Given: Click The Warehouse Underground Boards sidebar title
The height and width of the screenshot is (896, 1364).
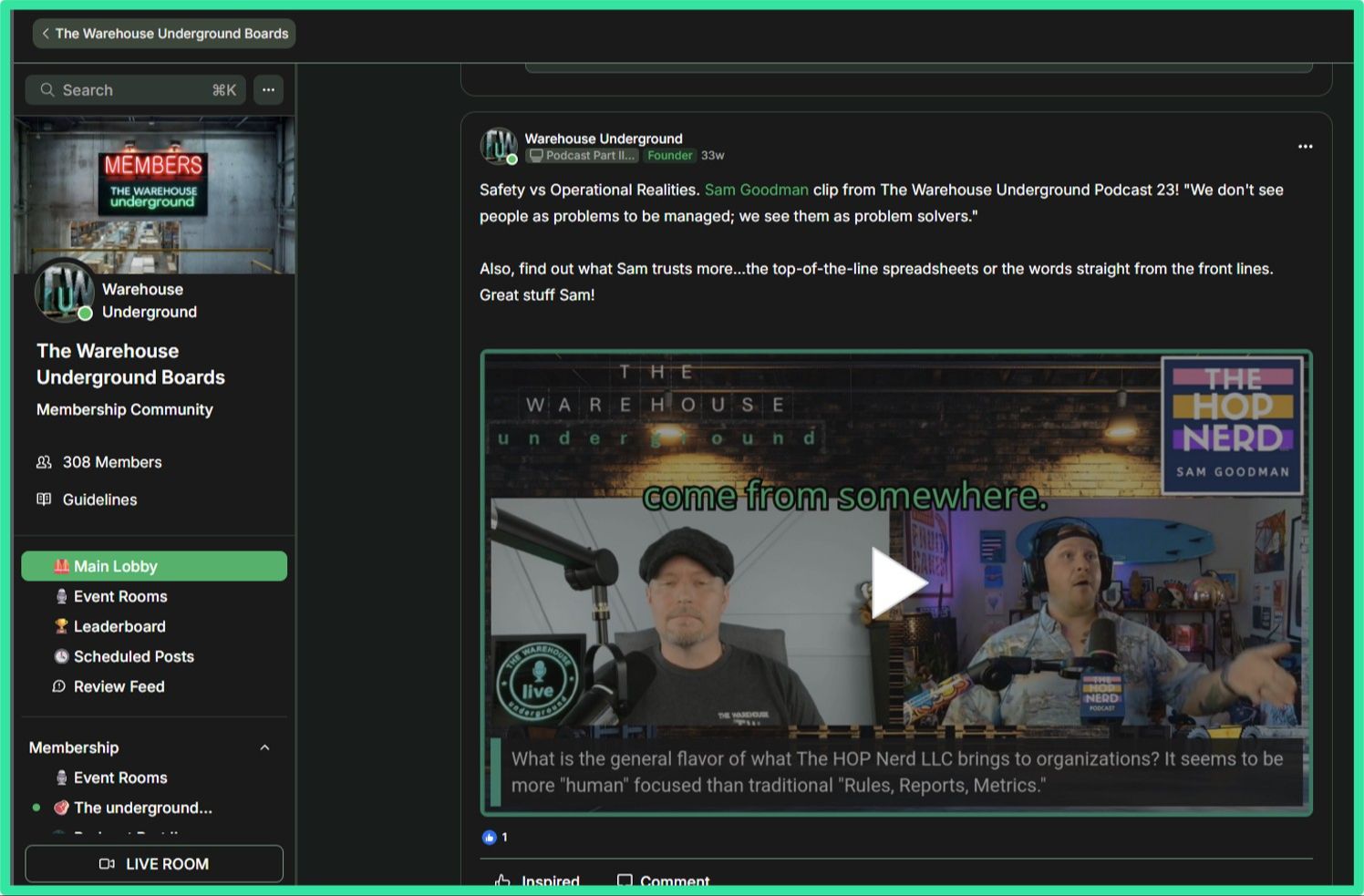Looking at the screenshot, I should 130,364.
